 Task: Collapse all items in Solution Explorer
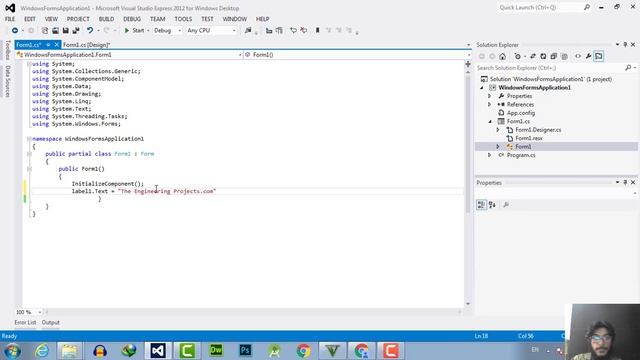553,56
